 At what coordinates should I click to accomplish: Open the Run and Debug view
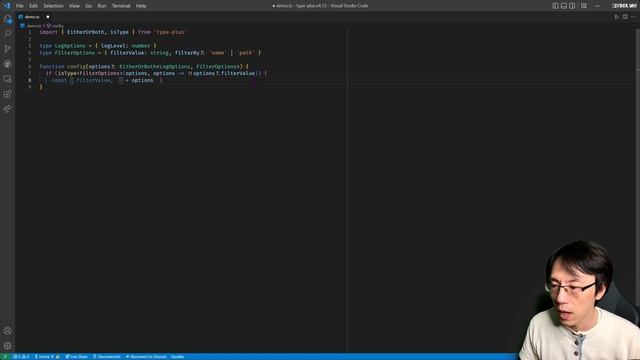[x=7, y=64]
